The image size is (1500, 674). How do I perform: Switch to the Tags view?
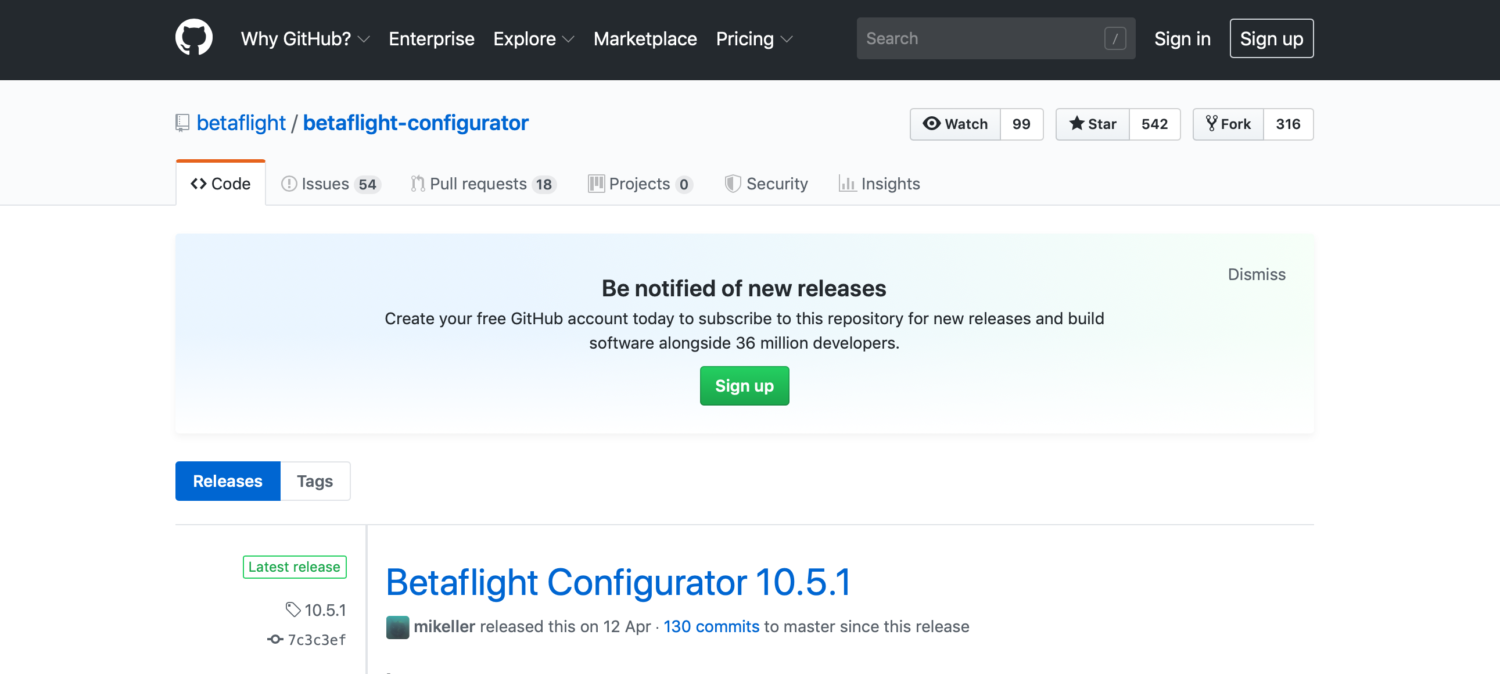[315, 481]
